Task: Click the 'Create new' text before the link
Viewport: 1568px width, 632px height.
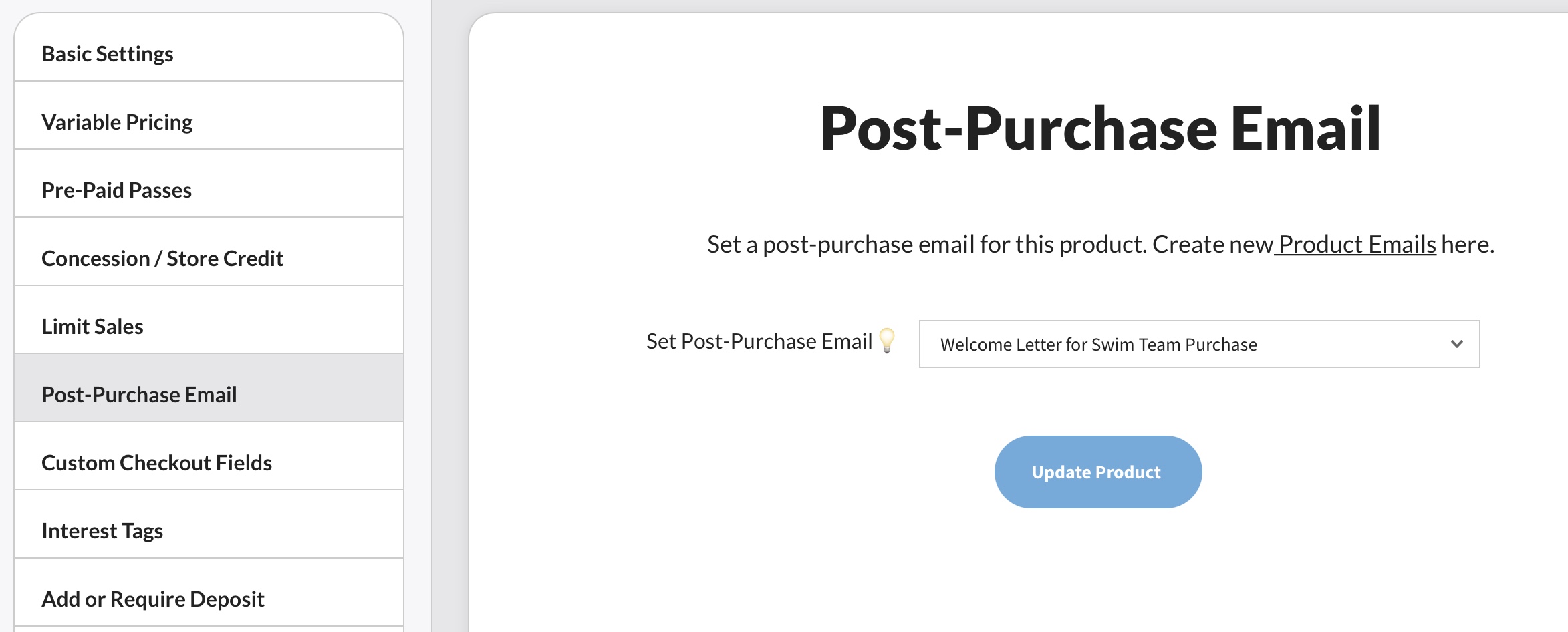Action: coord(1212,245)
